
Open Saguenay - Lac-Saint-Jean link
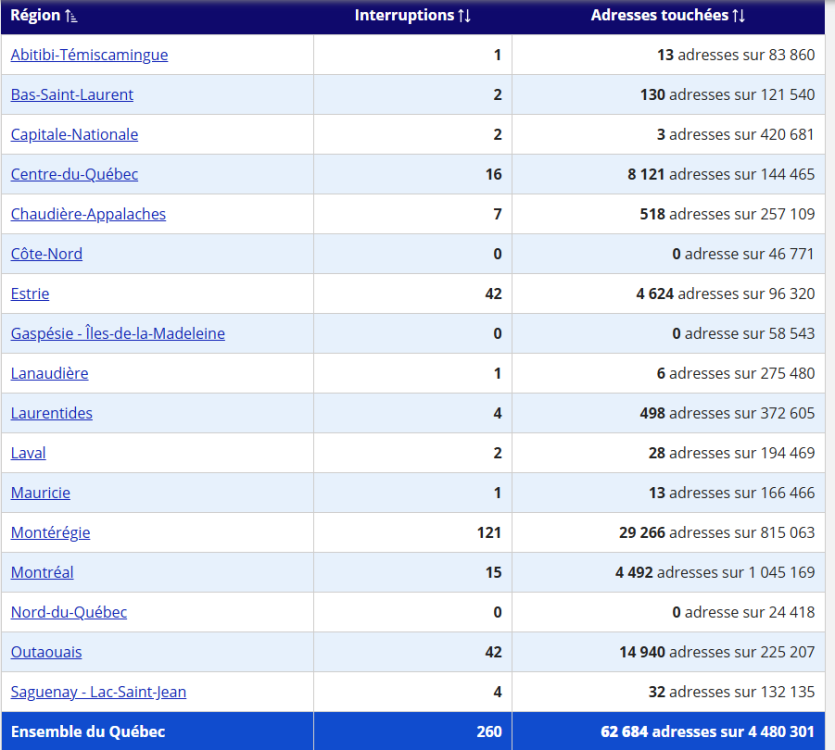pos(98,692)
